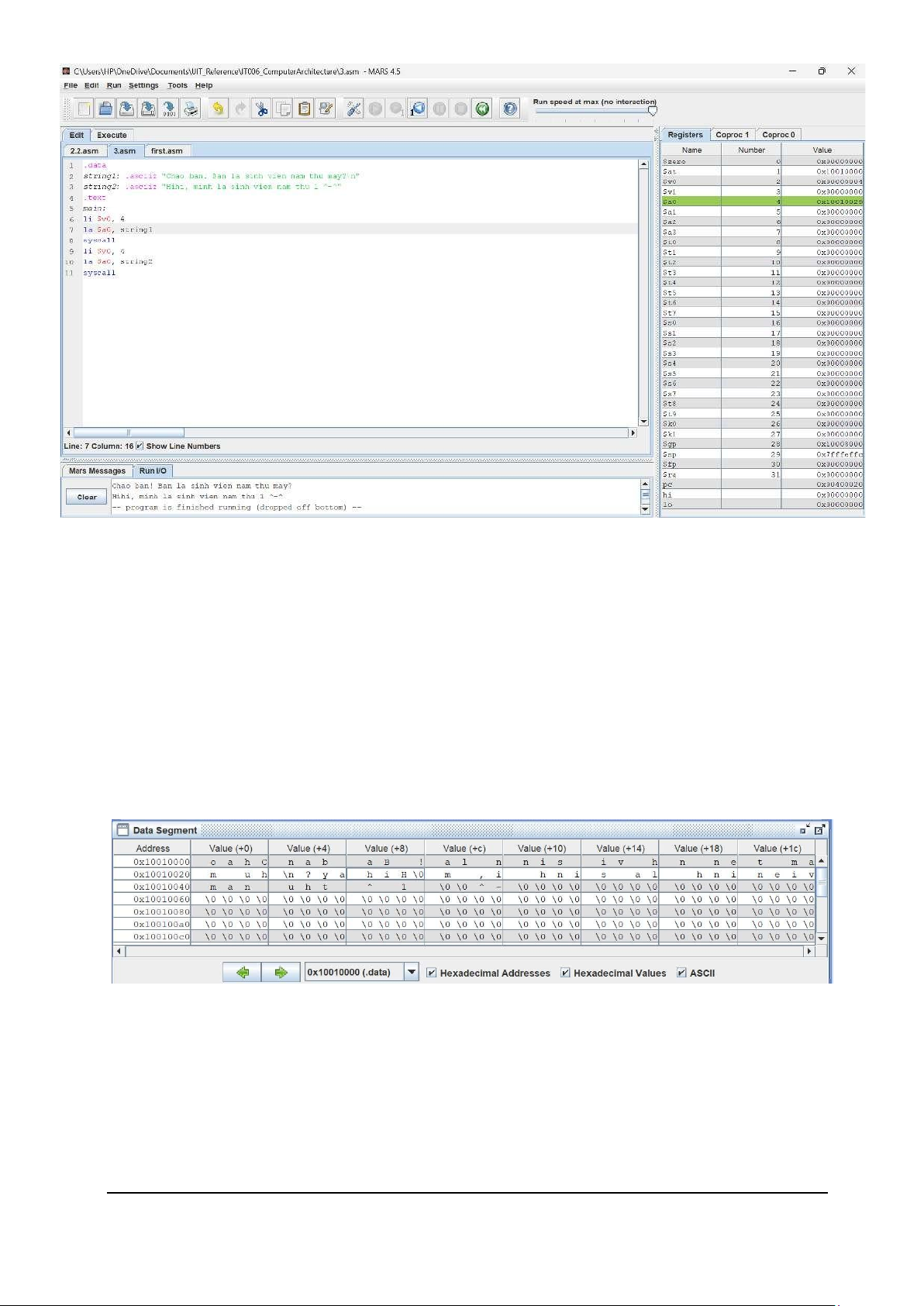The image size is (924, 1306).
Task: Click the Help question mark icon
Action: tap(509, 109)
